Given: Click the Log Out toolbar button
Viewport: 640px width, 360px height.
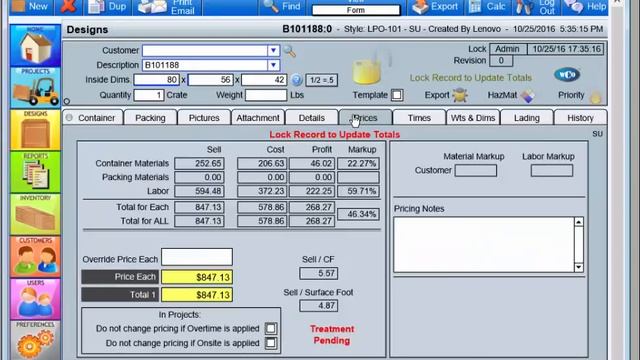Looking at the screenshot, I should (x=536, y=7).
